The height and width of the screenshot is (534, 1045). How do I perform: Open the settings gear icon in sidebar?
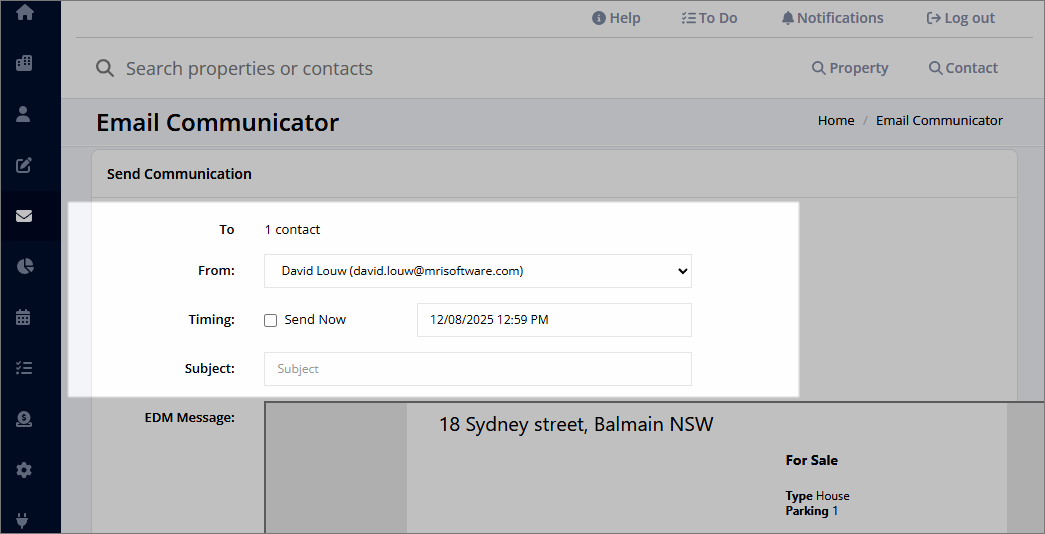pos(24,470)
